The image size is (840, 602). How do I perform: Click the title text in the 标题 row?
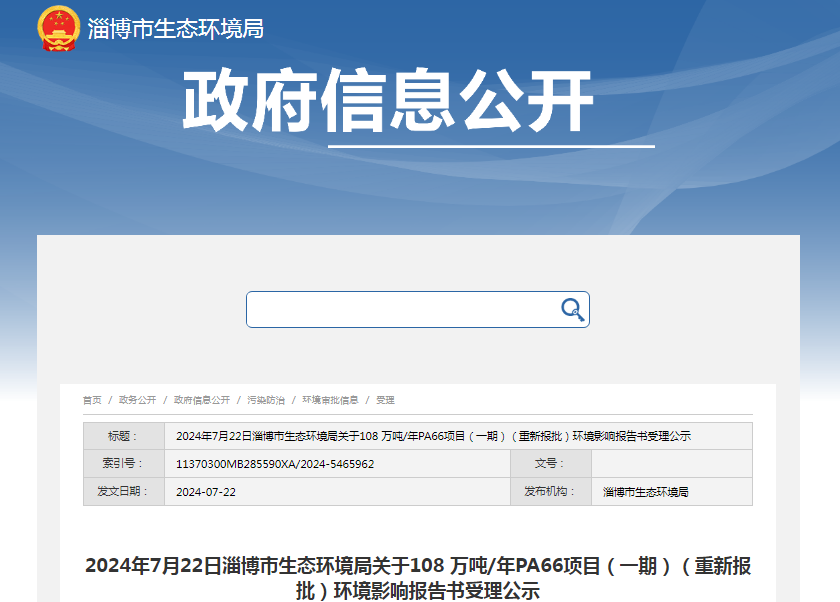433,436
